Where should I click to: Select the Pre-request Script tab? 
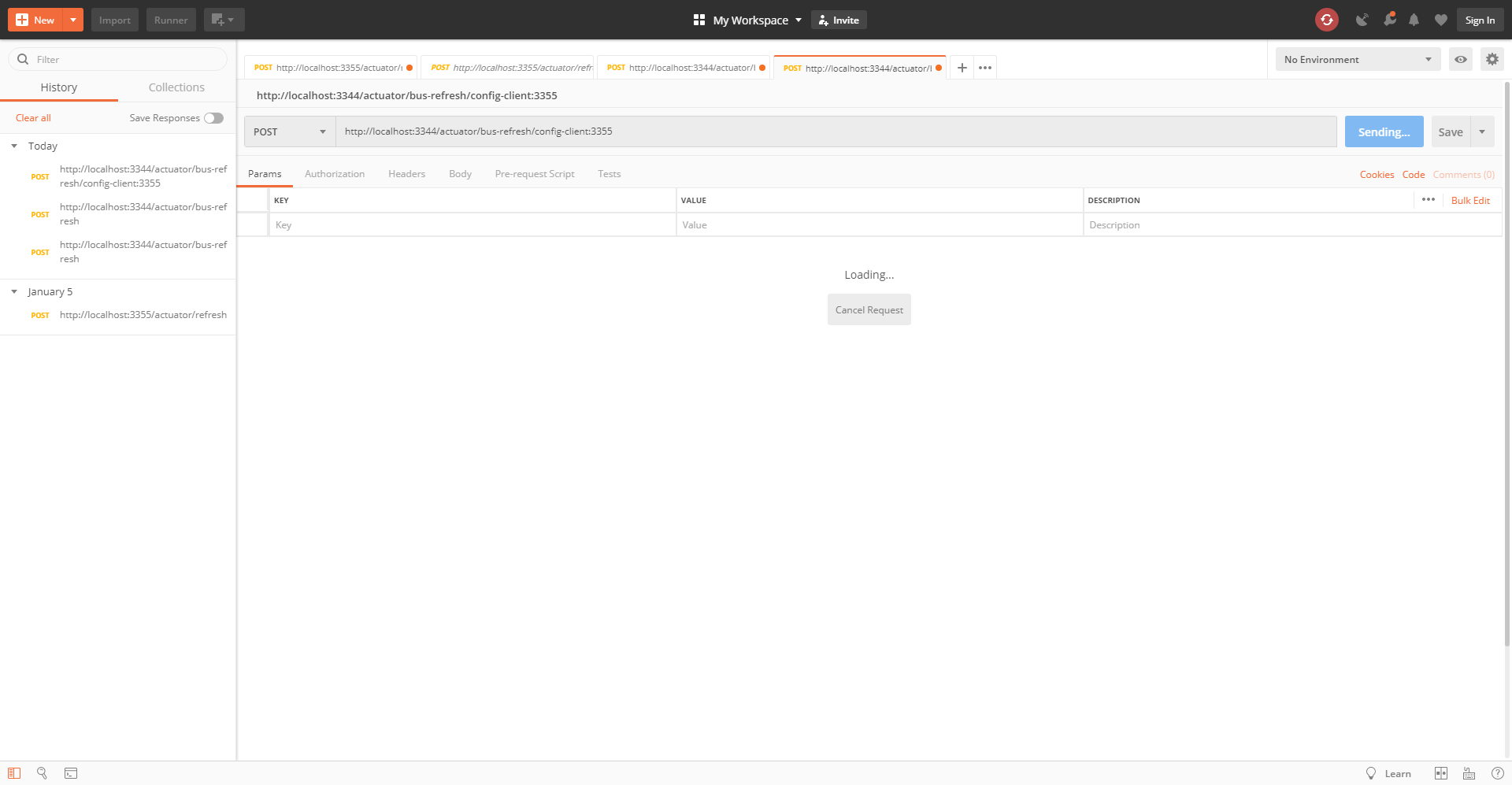coord(535,174)
